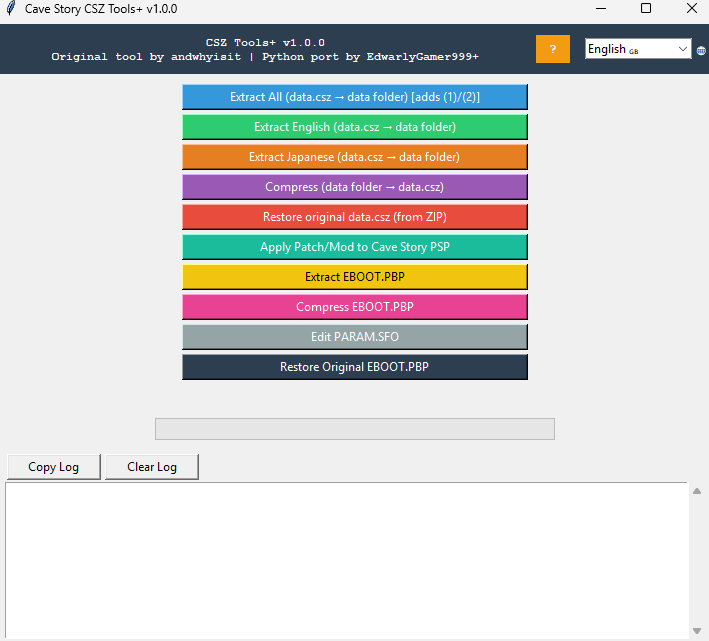
Task: Click the header credits text 'Original tool by andwhyisit'
Action: (146, 57)
